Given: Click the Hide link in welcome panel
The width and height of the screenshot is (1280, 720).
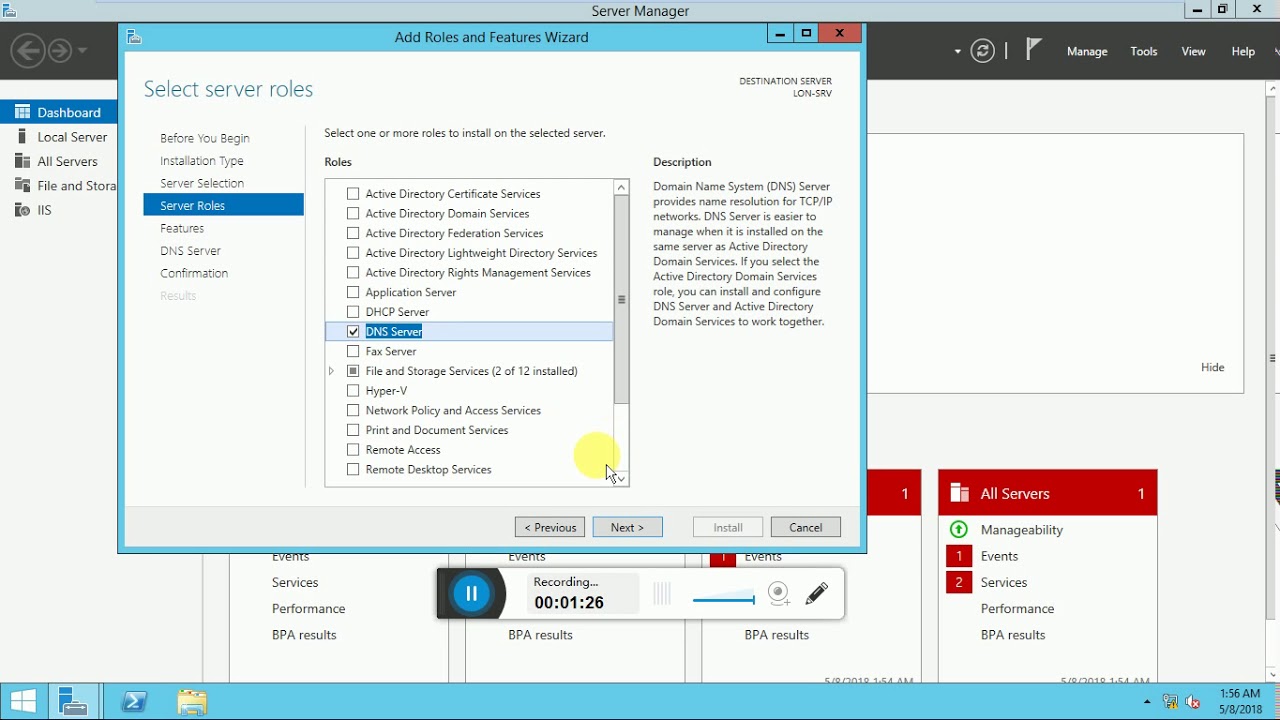Looking at the screenshot, I should 1213,367.
